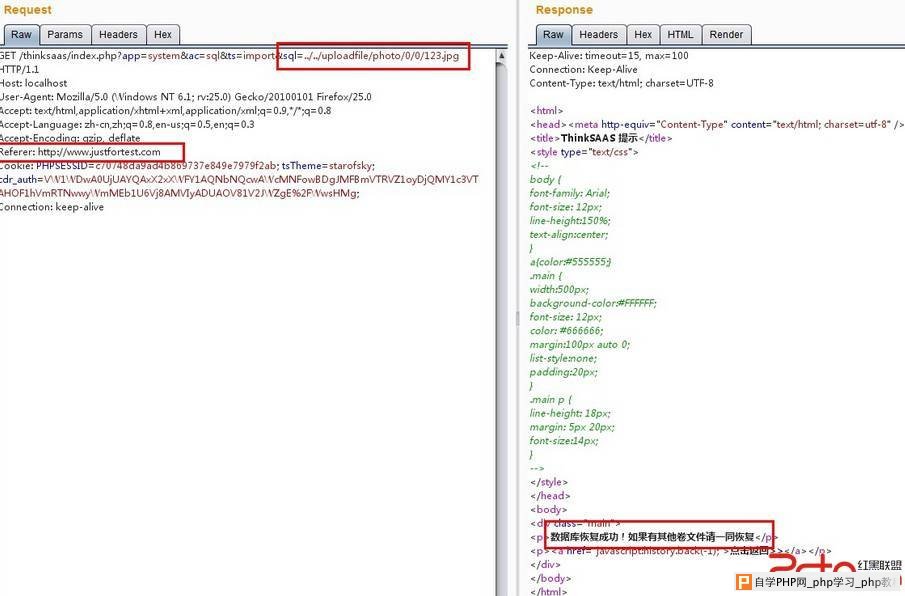Click 'Connection: Keep-Alive' in the response
This screenshot has height=596, width=905.
pyautogui.click(x=584, y=69)
